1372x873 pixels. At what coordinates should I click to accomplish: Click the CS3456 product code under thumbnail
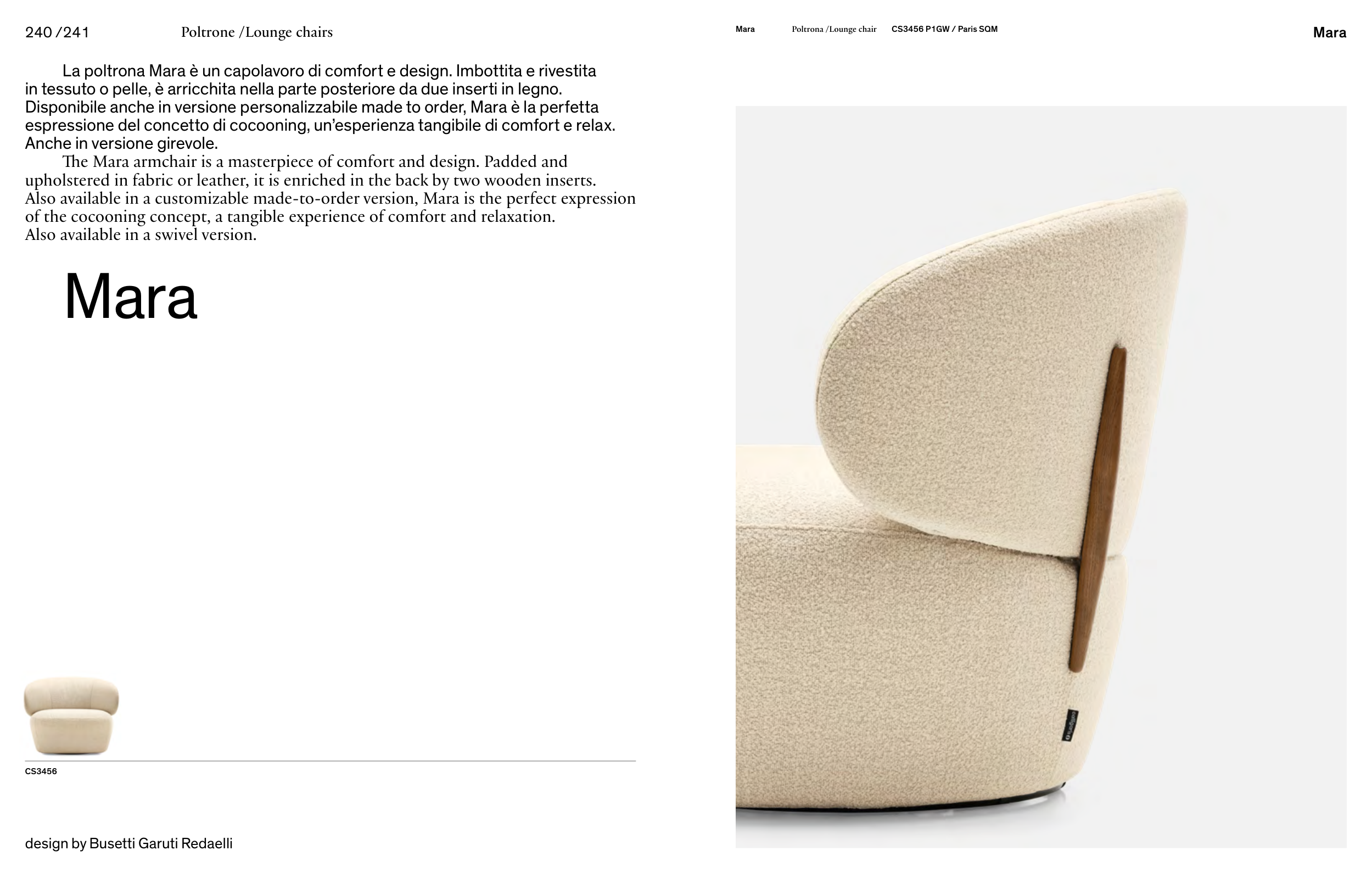41,771
